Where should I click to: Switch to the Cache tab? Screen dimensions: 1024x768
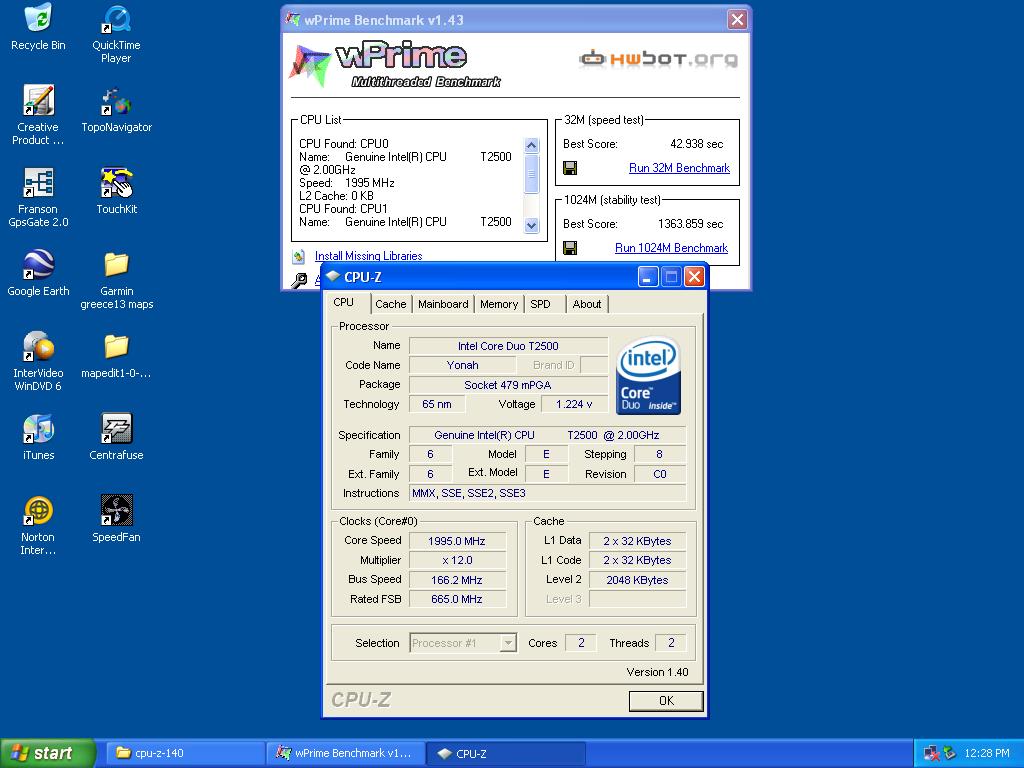[391, 304]
